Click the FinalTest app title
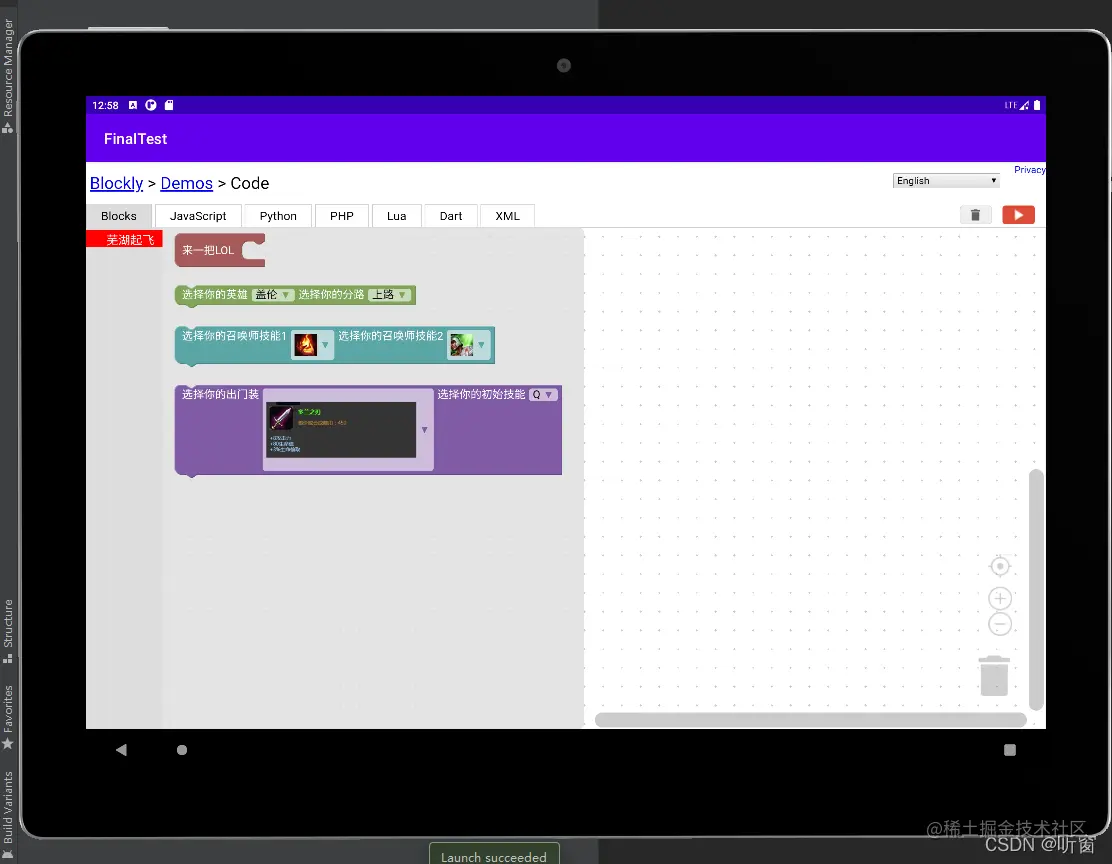This screenshot has width=1112, height=864. coord(135,139)
